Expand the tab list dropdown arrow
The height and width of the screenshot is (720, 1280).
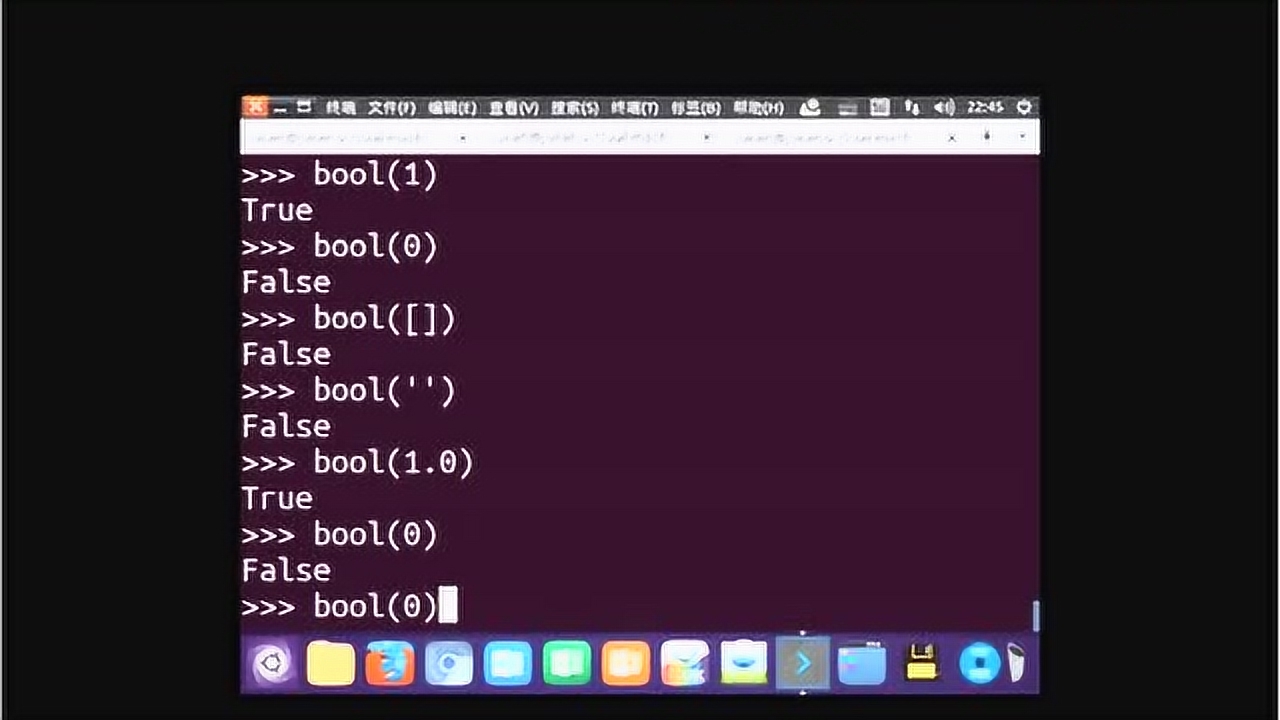[x=1022, y=137]
